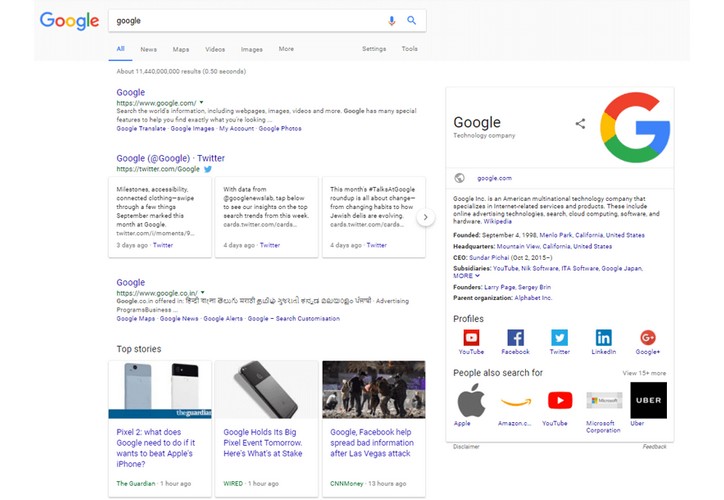Switch to the Maps tab
724x500 pixels.
181,49
